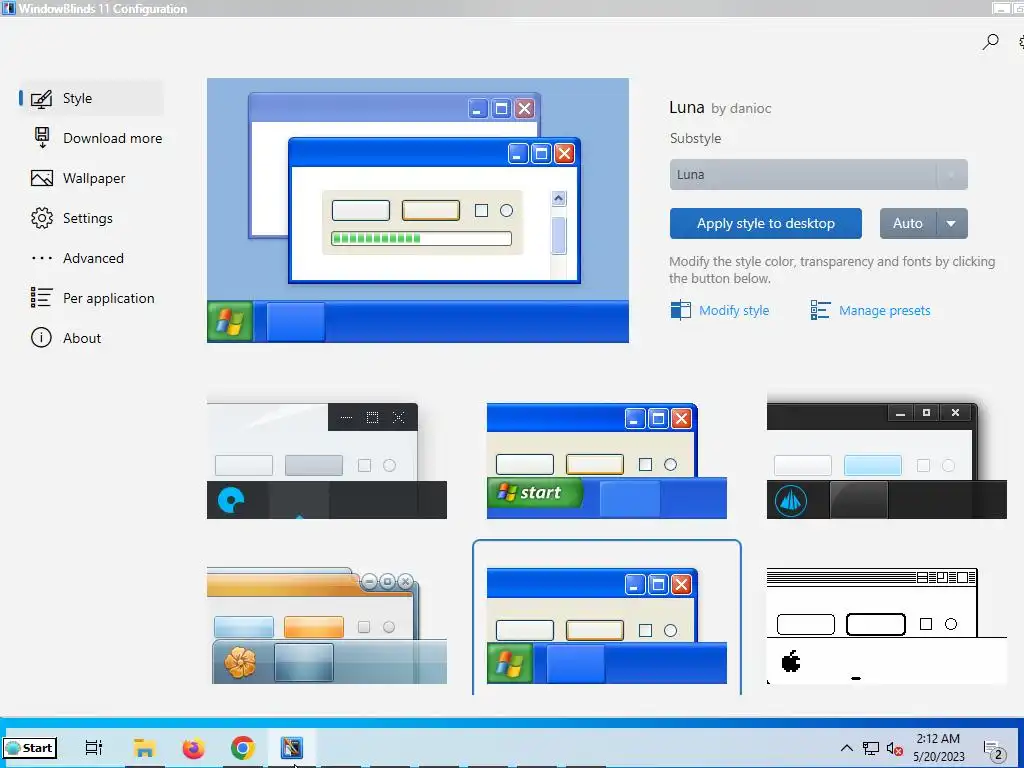Click WindowBlinds icon in taskbar

tap(292, 748)
